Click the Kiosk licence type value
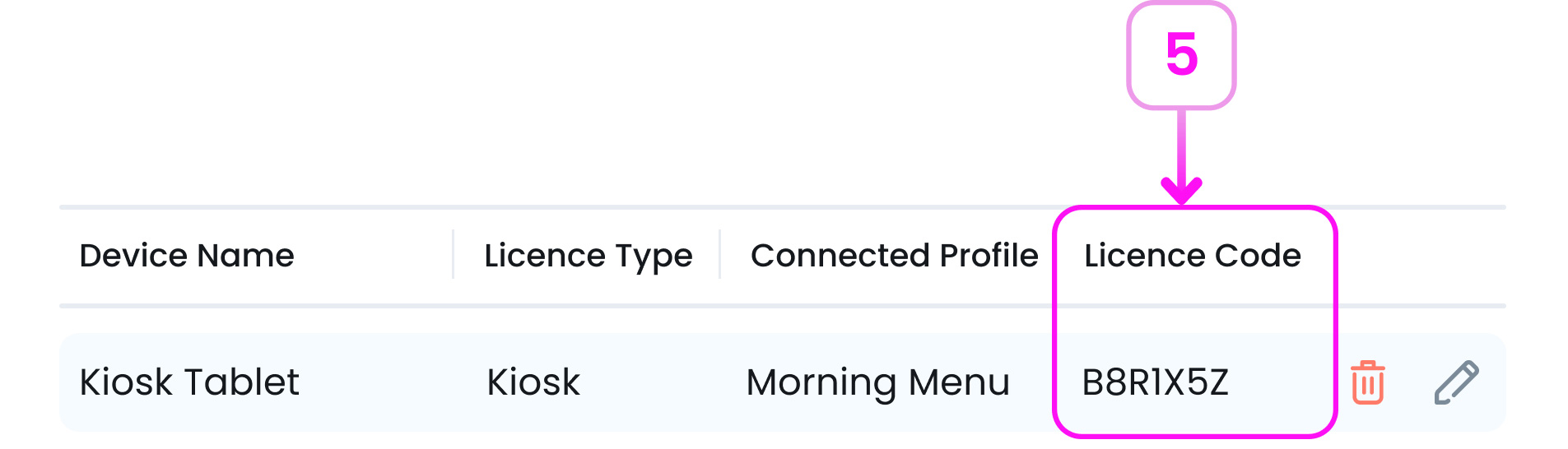This screenshot has height=449, width=1568. point(533,382)
